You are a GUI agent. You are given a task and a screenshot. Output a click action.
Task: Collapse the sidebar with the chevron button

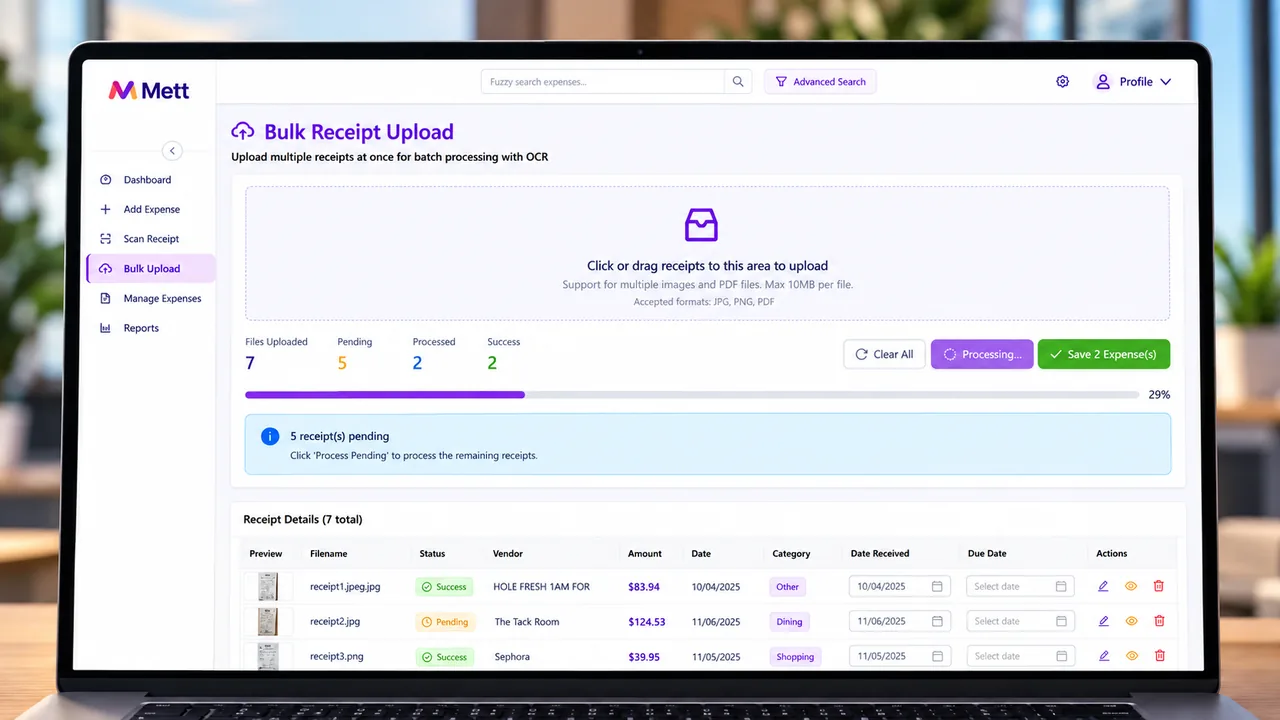[172, 151]
